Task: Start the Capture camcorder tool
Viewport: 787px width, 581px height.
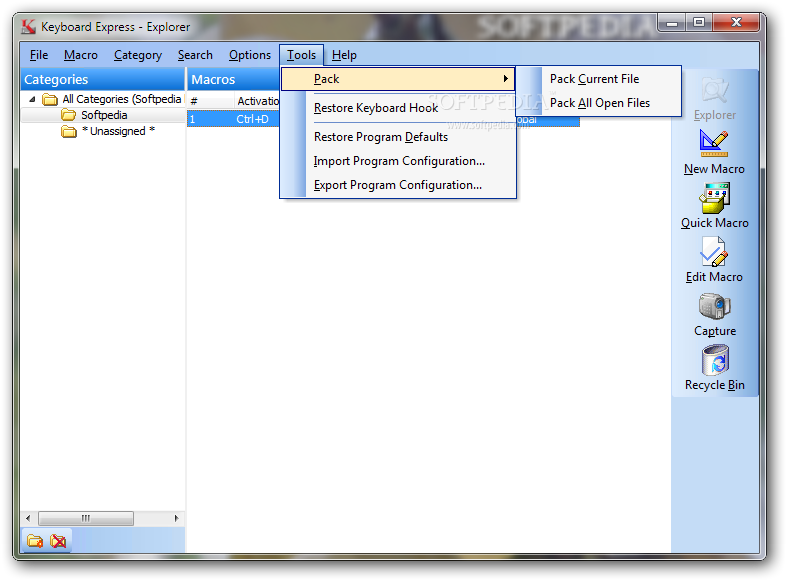Action: [714, 307]
